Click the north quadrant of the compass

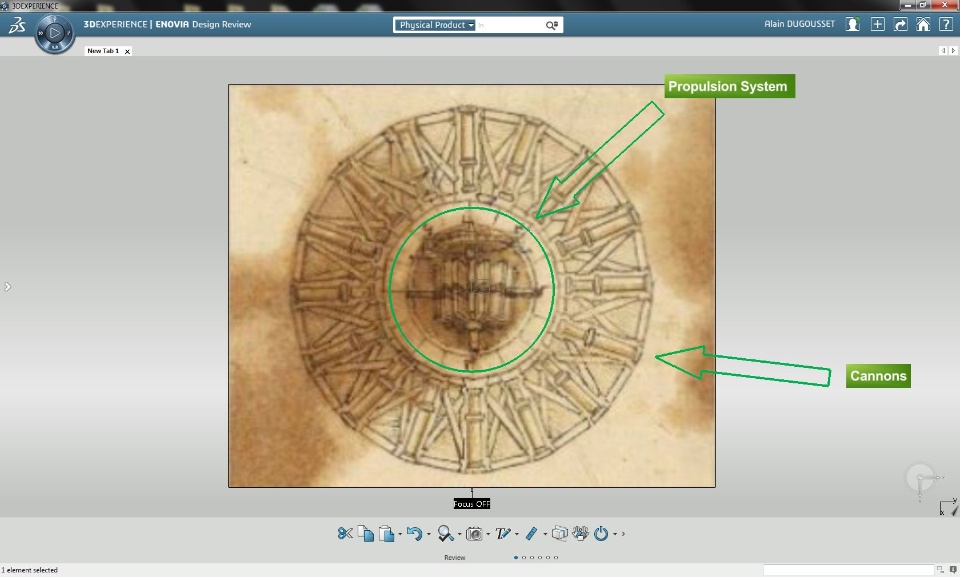[x=54, y=19]
